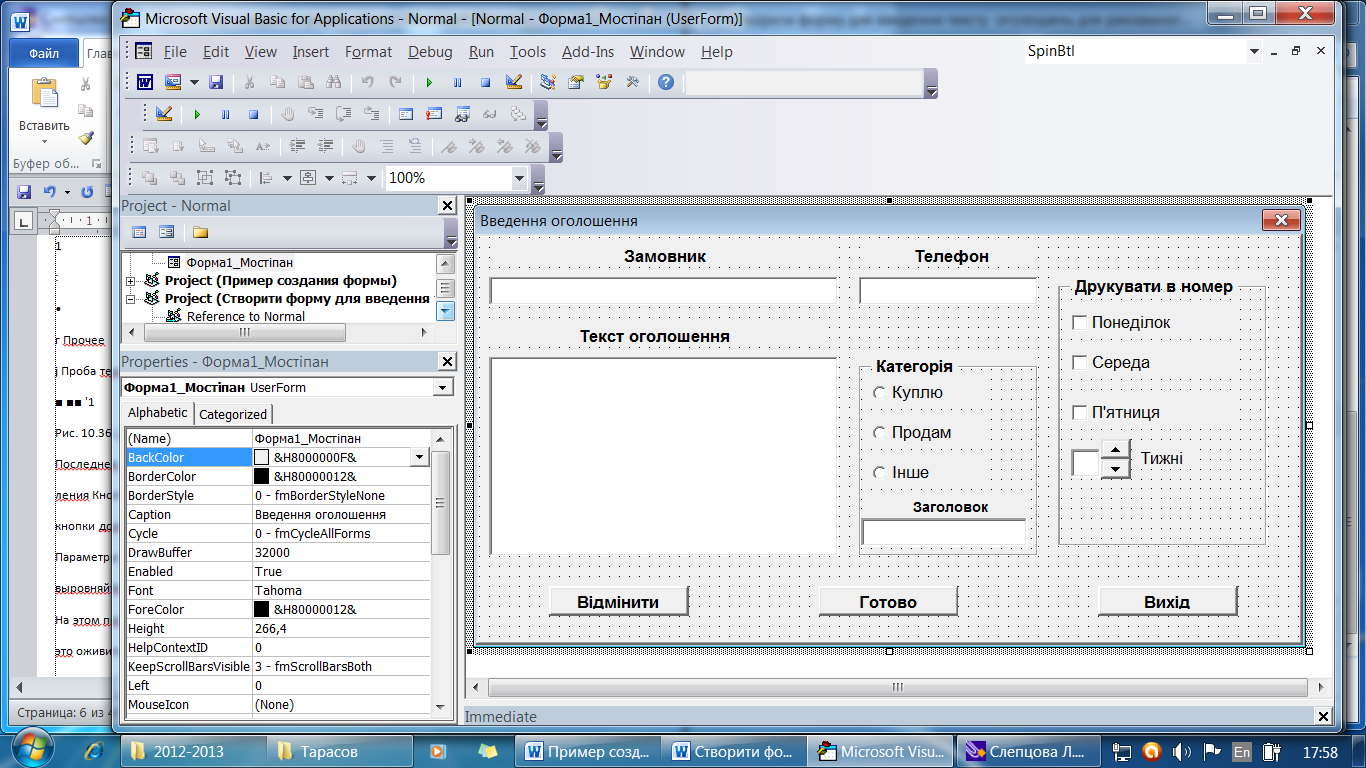Click the Quick Watch glasses icon
Screen dimensions: 1366x768
pos(490,114)
